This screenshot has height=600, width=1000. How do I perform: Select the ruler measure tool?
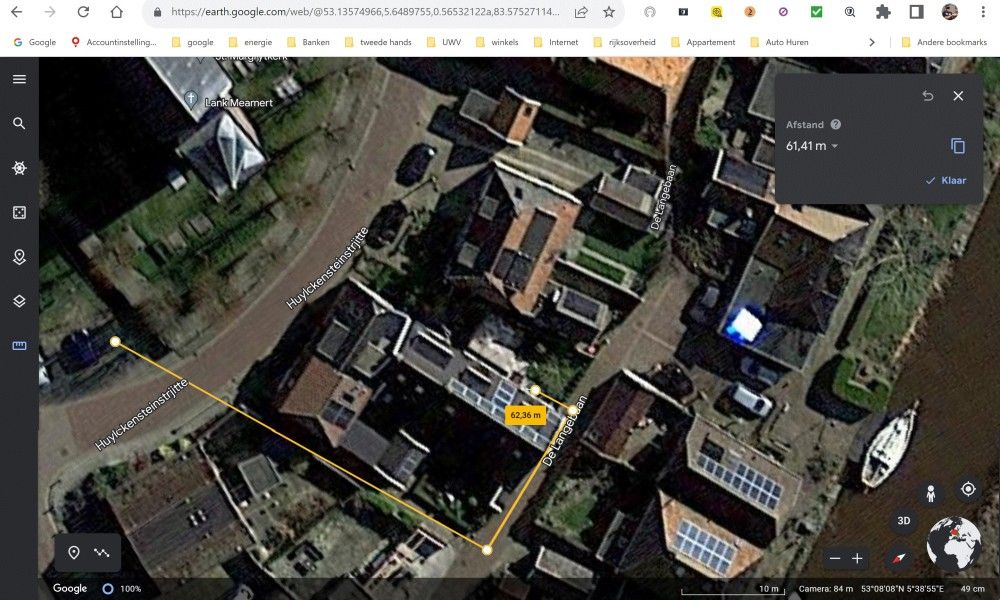tap(19, 345)
